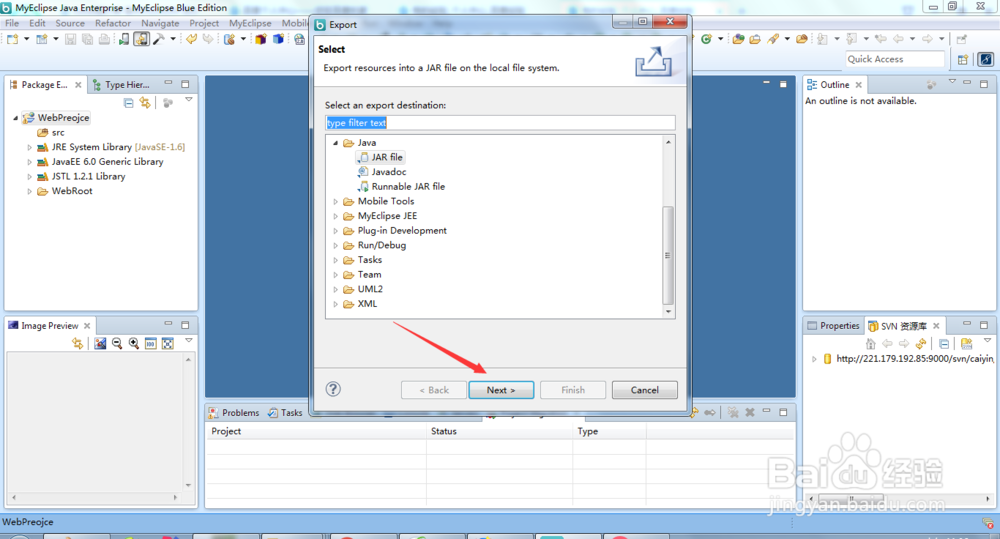Click the MyEclipse Java Enterprise perspective icon
The width and height of the screenshot is (1000, 539).
pos(986,59)
